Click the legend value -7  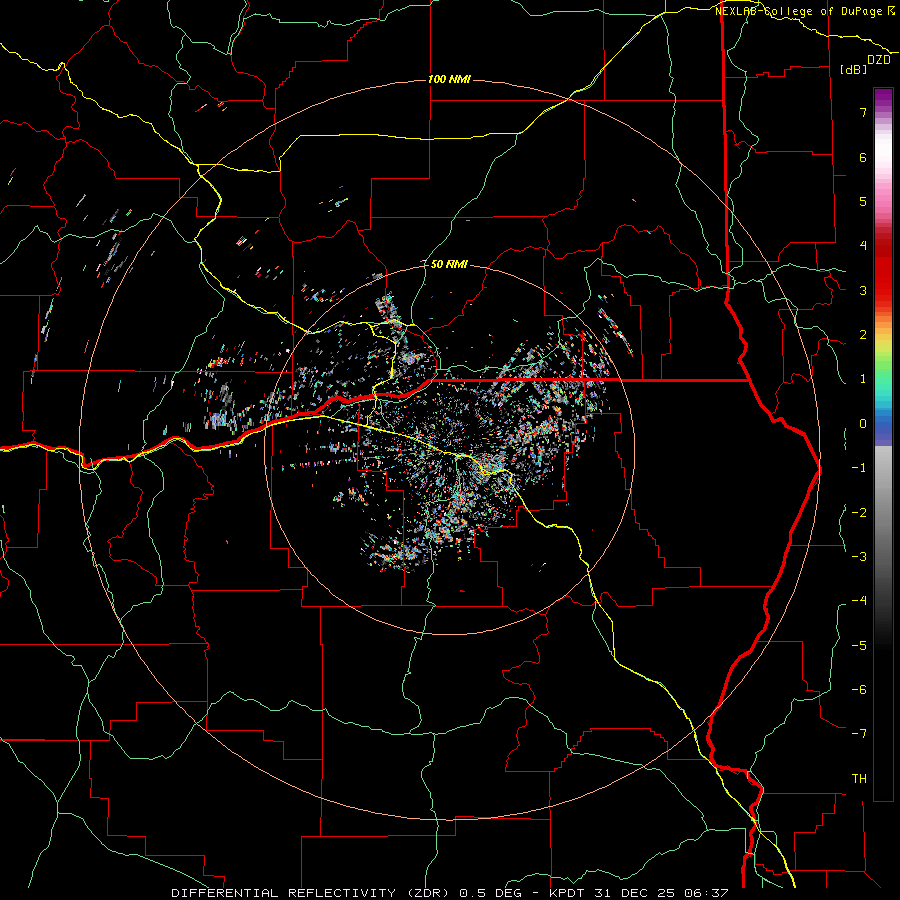859,734
